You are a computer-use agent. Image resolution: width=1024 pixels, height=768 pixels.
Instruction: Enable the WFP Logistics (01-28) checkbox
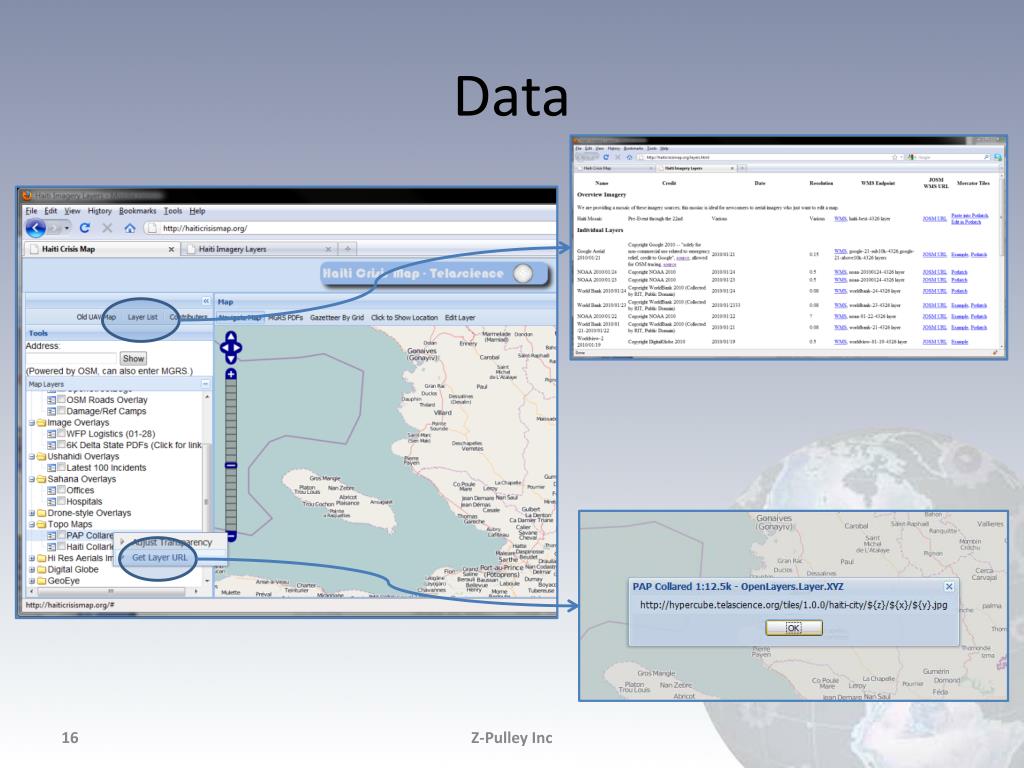point(61,433)
